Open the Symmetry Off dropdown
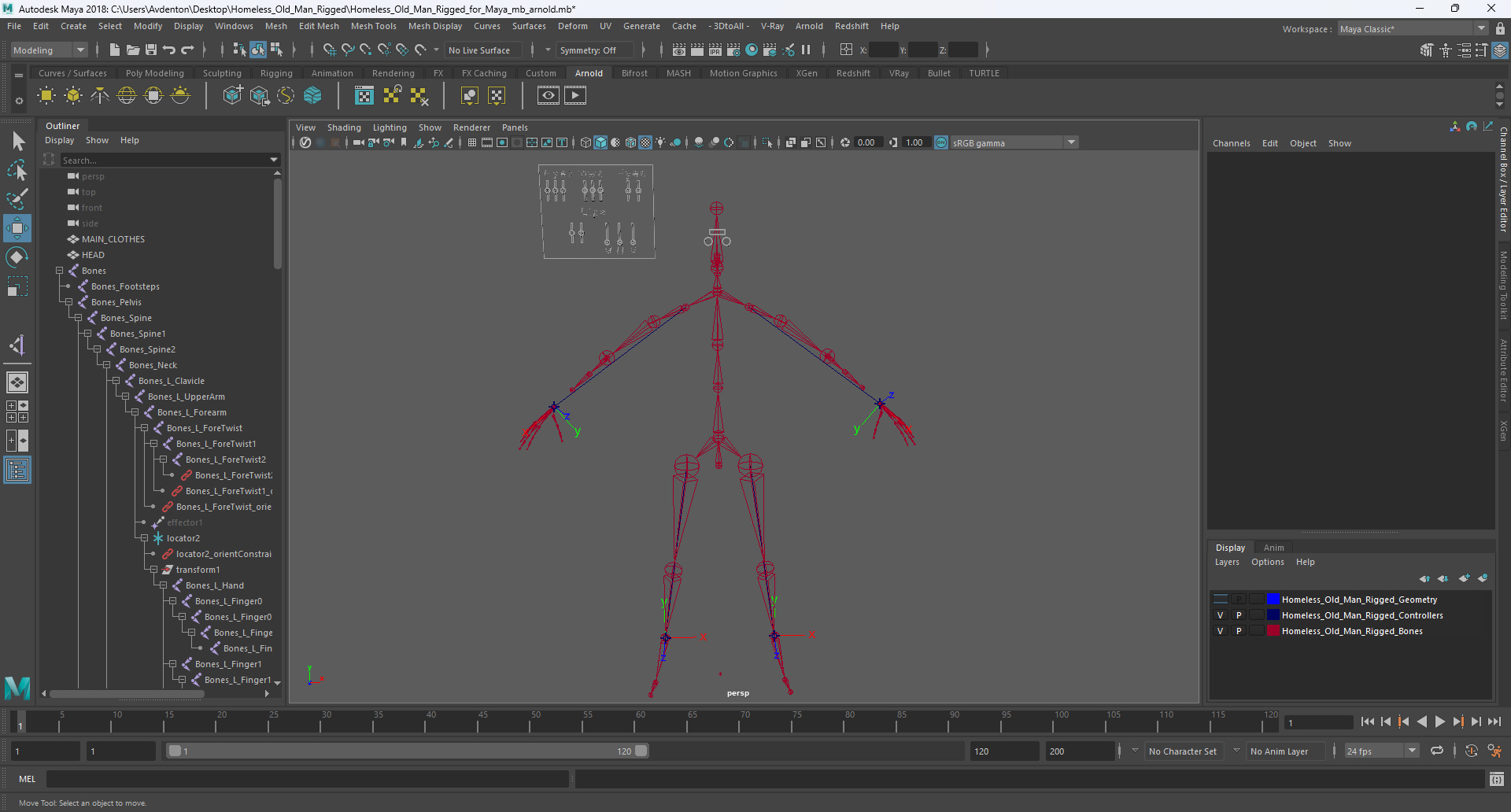The height and width of the screenshot is (812, 1511). coord(593,50)
